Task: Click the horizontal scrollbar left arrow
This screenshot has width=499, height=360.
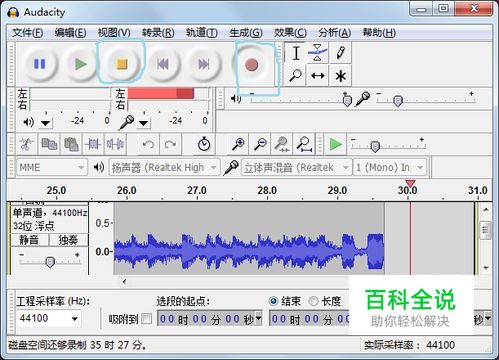Action: point(124,281)
